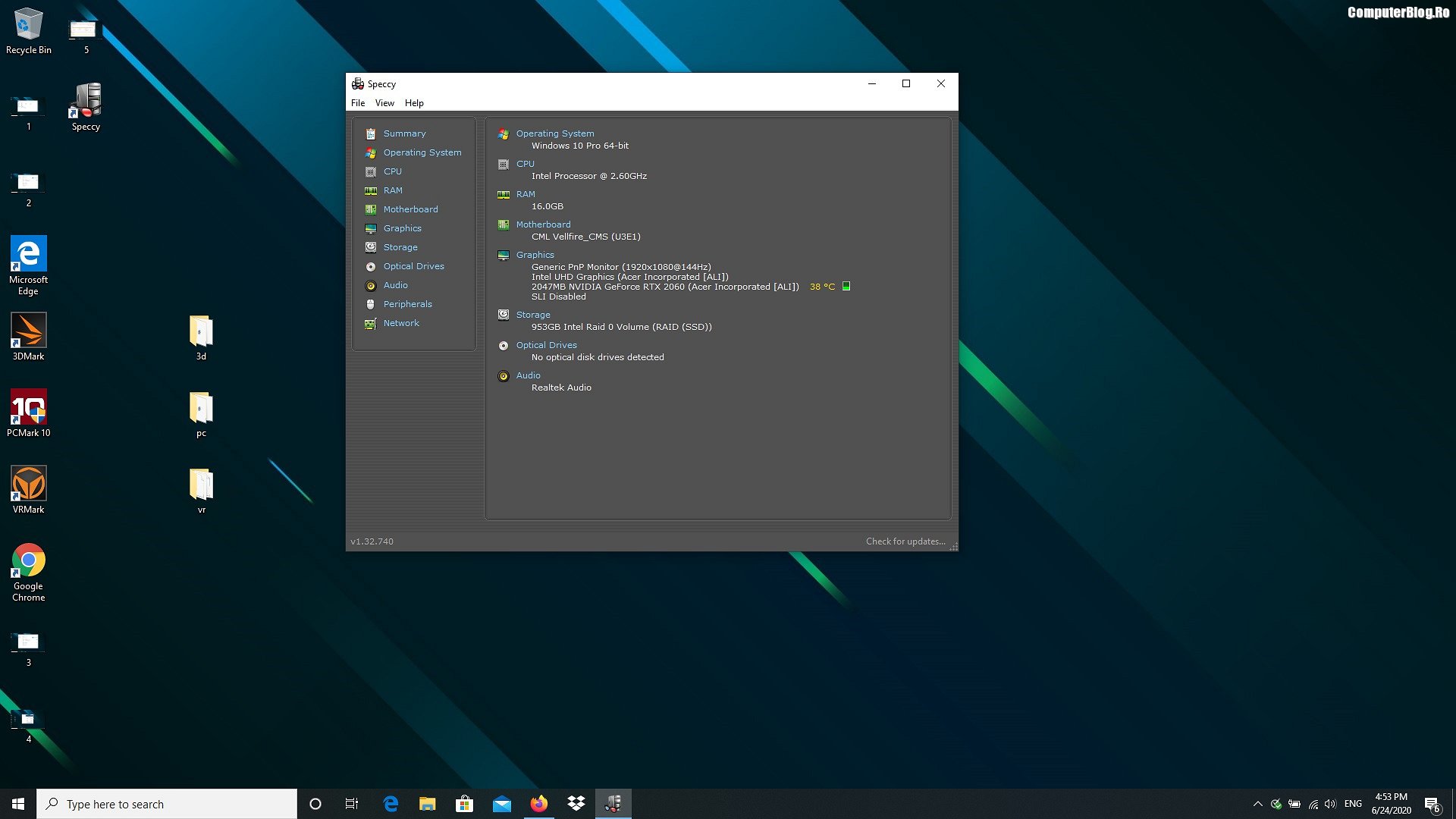Image resolution: width=1456 pixels, height=819 pixels.
Task: Select the Optical Drives sidebar icon
Action: tap(371, 267)
